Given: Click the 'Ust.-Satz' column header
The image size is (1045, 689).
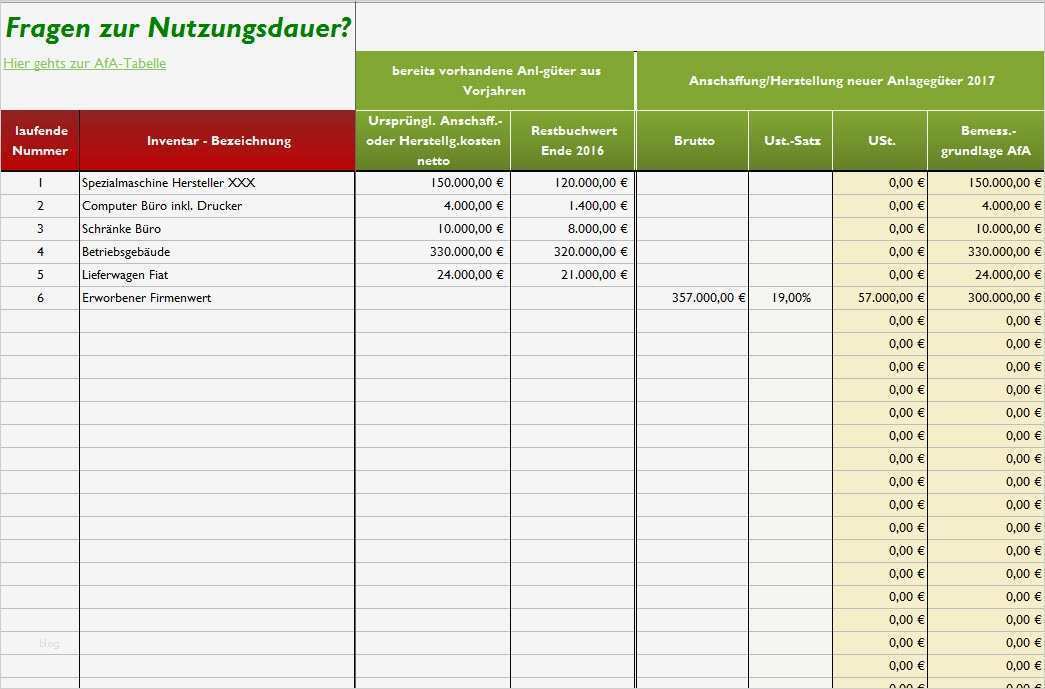Looking at the screenshot, I should tap(791, 141).
